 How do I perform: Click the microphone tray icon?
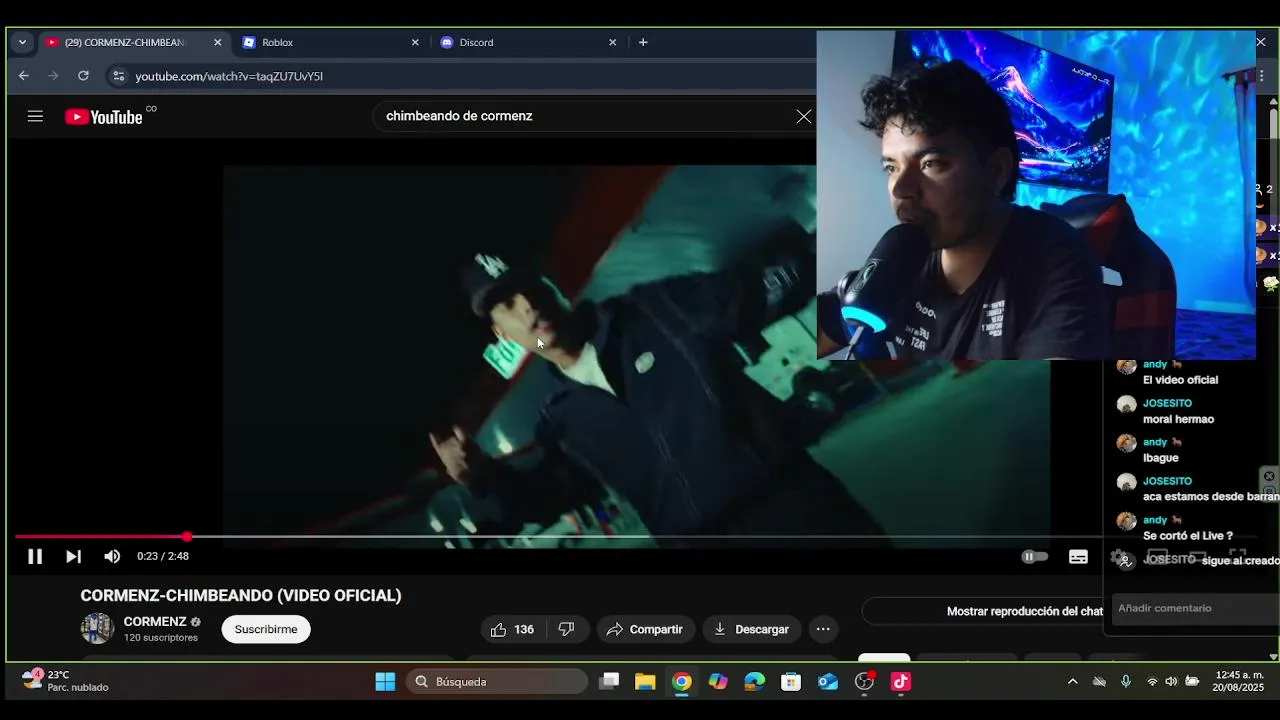(x=1126, y=682)
